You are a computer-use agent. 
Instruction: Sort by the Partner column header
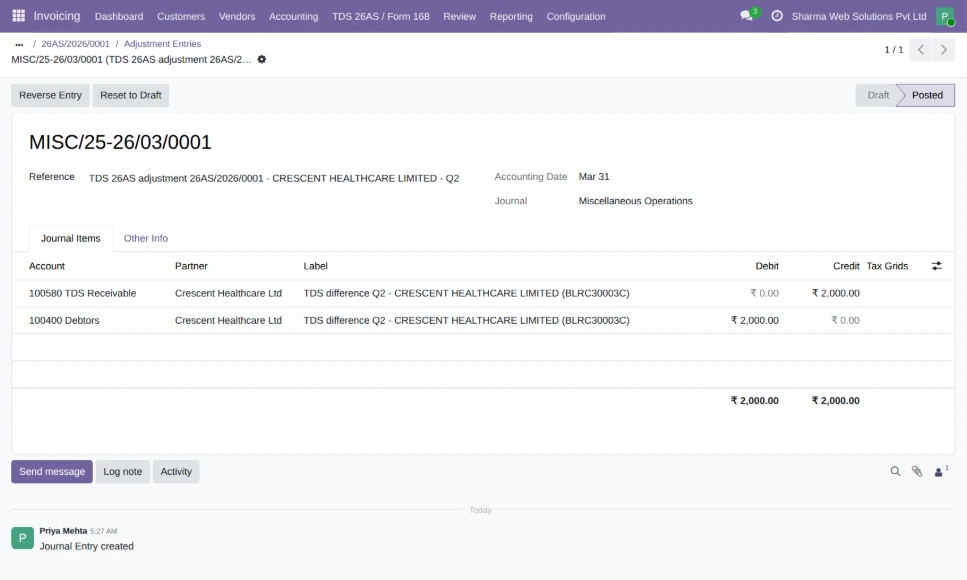[191, 266]
